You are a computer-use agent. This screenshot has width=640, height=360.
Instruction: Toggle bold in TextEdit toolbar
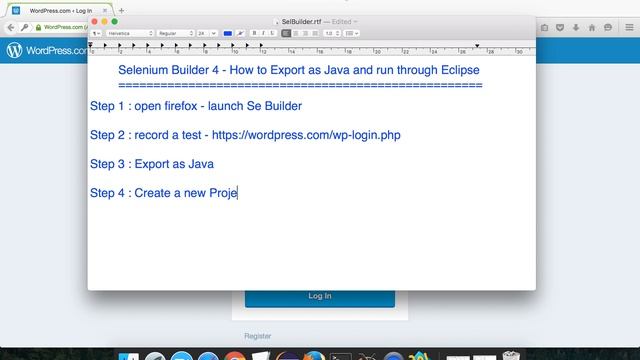pos(254,33)
